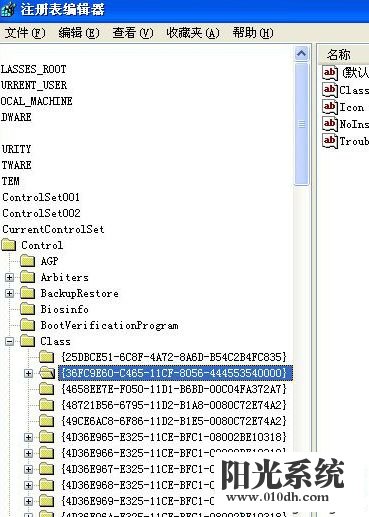Select the {25DBCE51-6C8F-4A72-8A6D-B54C2B4FC835} key
The image size is (369, 517).
click(174, 357)
